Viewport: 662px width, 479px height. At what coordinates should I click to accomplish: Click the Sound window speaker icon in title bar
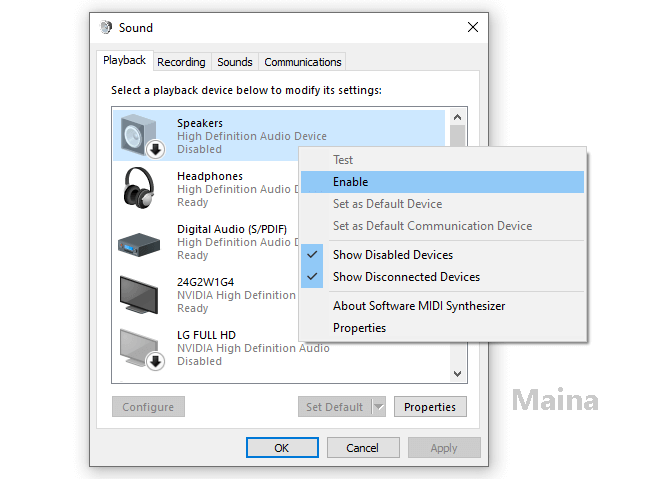(x=106, y=27)
